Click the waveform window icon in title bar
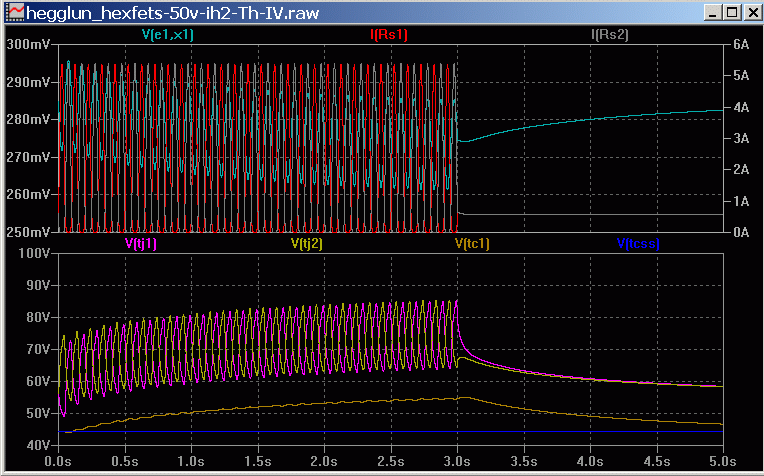 tap(15, 12)
